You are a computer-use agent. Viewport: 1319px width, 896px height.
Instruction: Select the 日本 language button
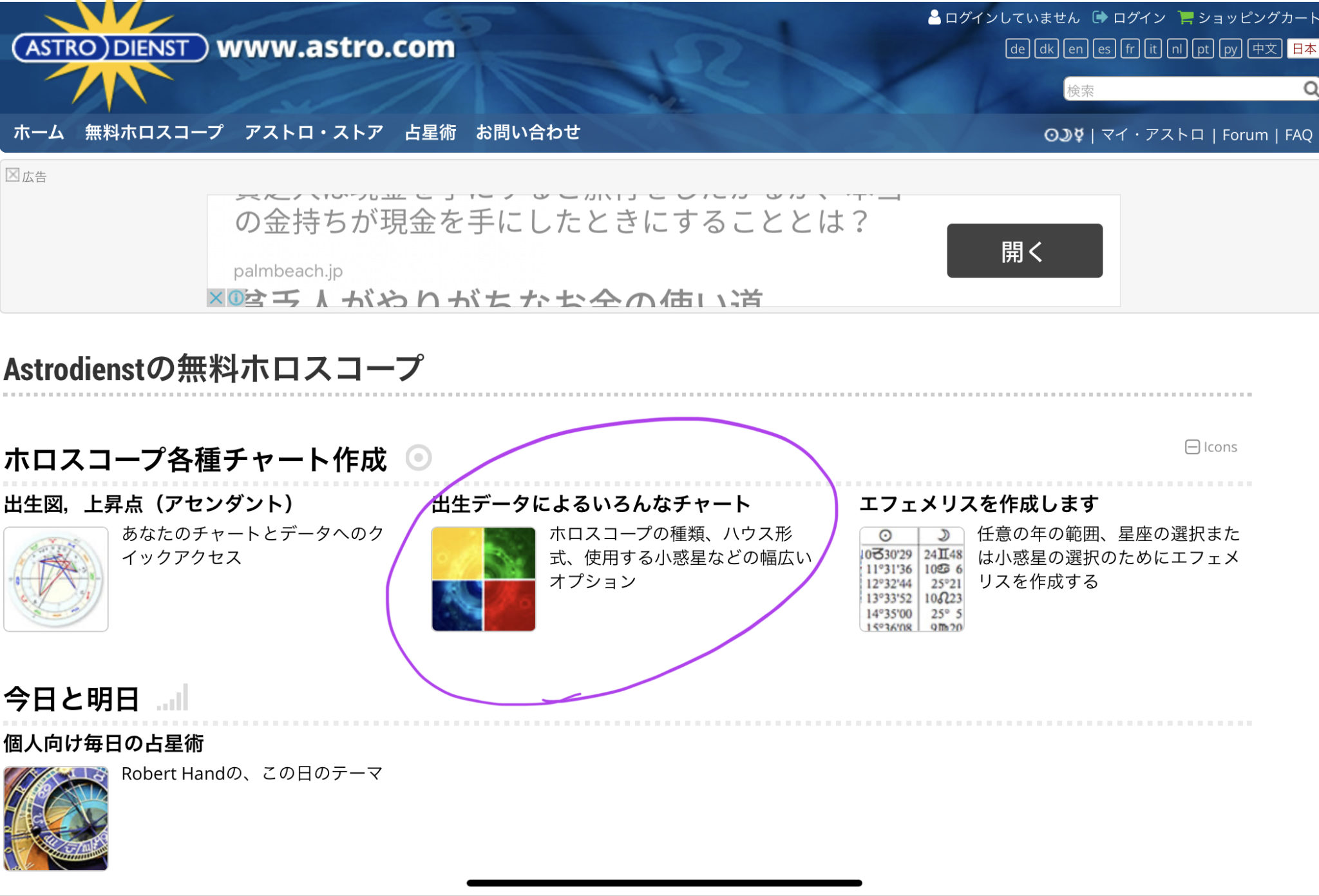[x=1303, y=49]
